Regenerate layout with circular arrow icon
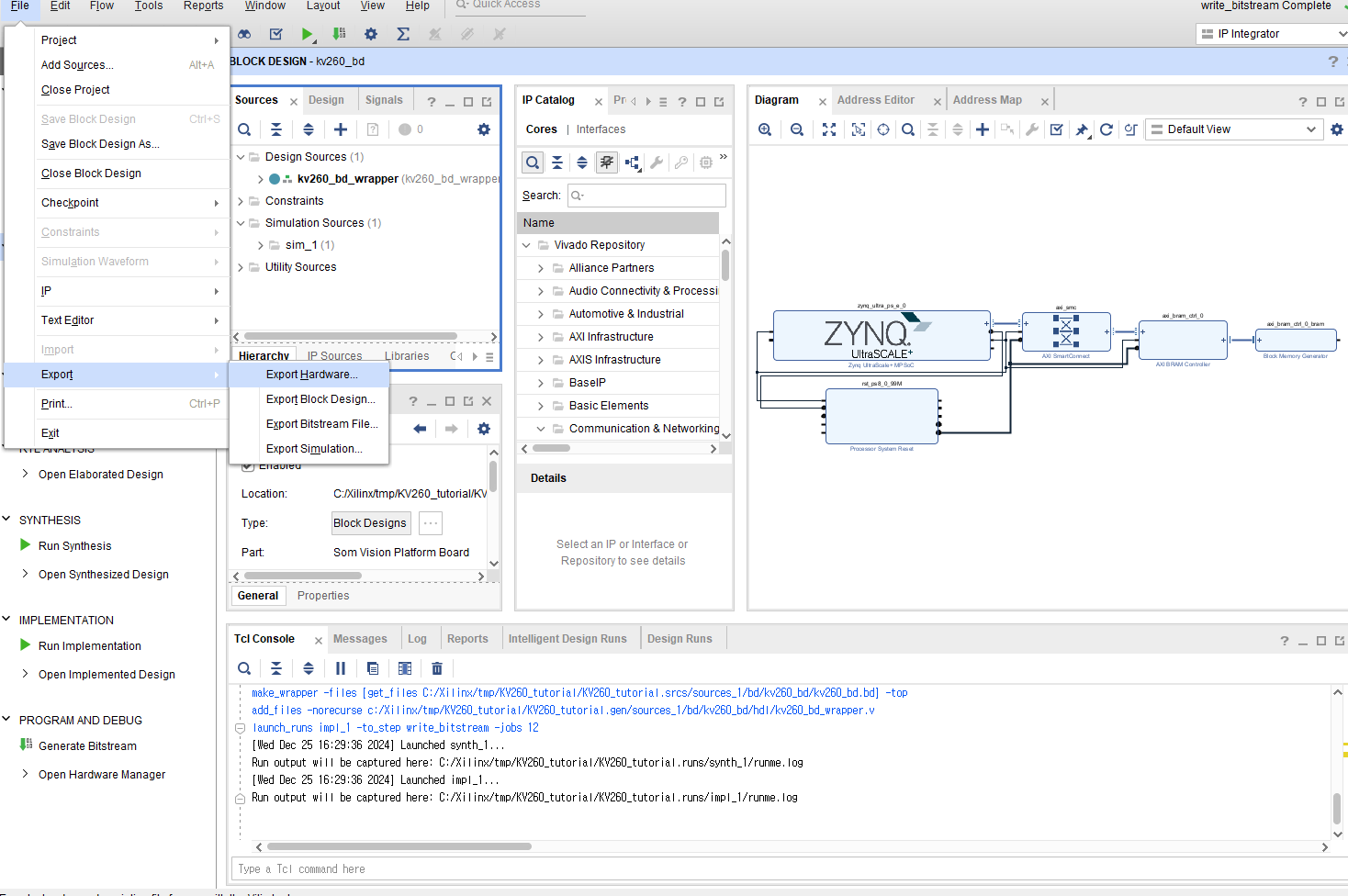Image resolution: width=1348 pixels, height=896 pixels. tap(1106, 129)
